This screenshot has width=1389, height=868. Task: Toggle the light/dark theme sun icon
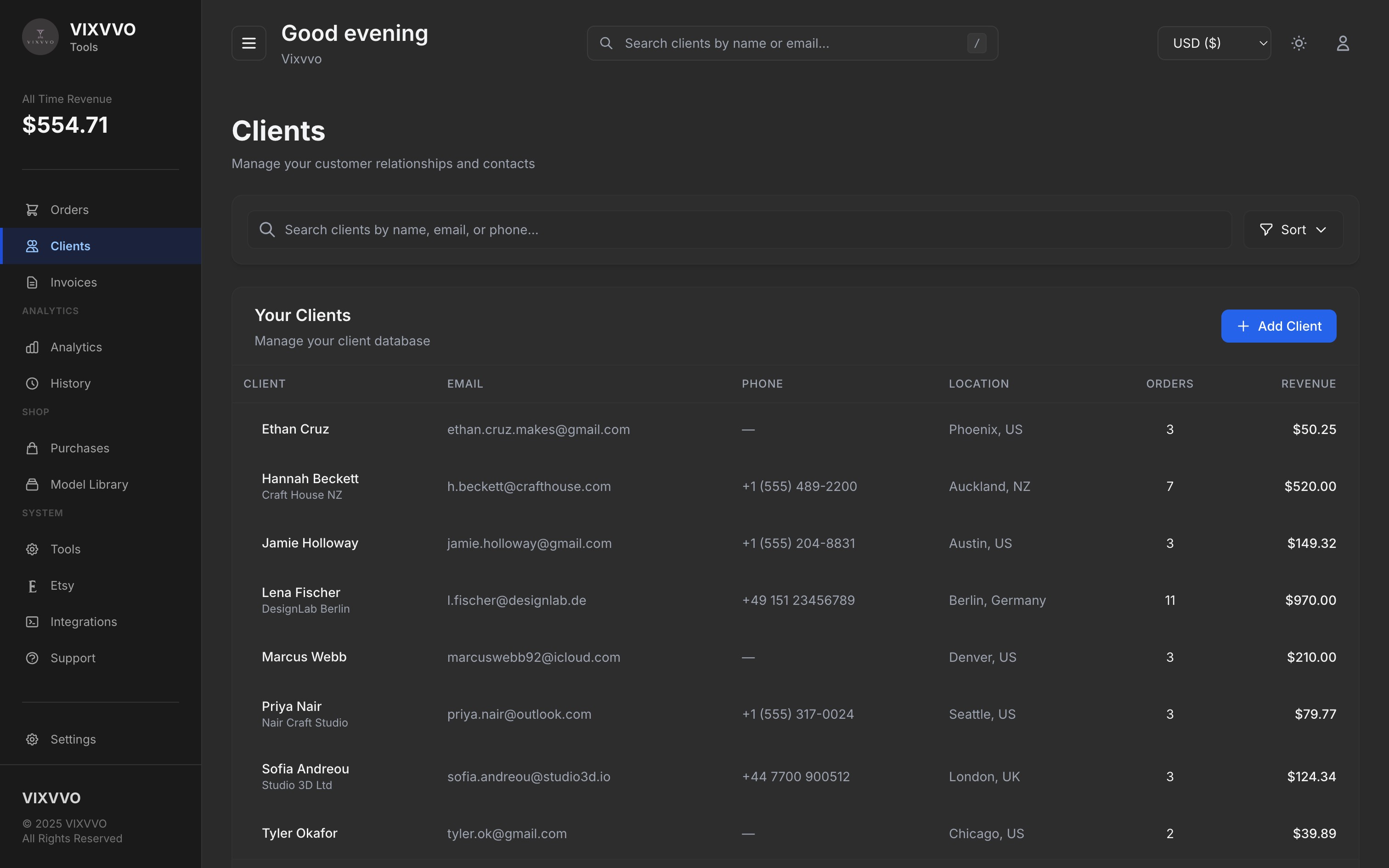click(1299, 43)
